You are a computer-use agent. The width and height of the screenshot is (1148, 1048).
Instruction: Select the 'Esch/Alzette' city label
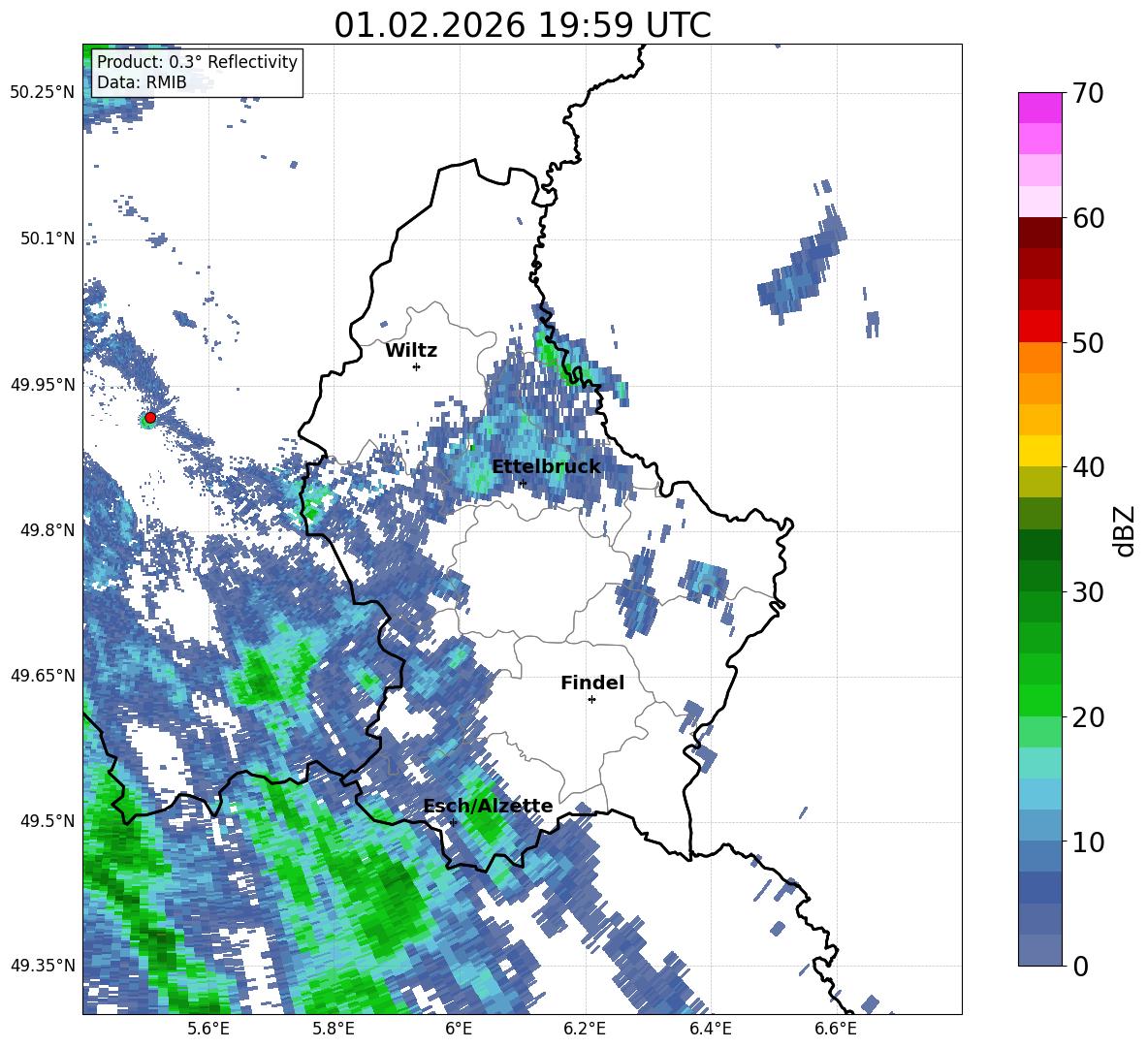click(489, 807)
